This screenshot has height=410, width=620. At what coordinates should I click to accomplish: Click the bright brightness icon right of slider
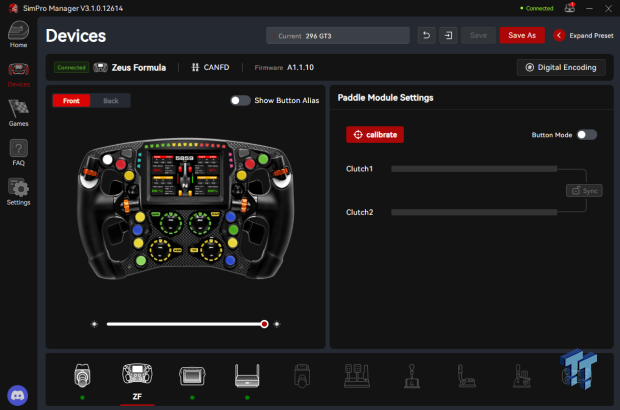(x=277, y=324)
